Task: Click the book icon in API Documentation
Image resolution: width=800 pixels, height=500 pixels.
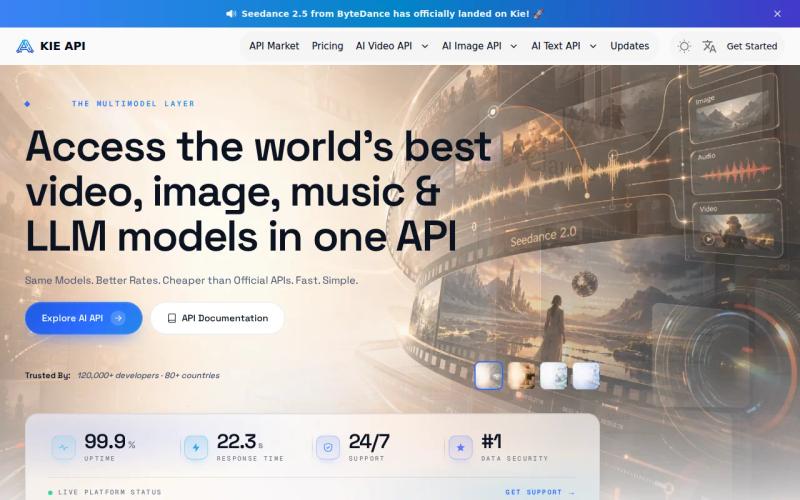Action: tap(172, 318)
